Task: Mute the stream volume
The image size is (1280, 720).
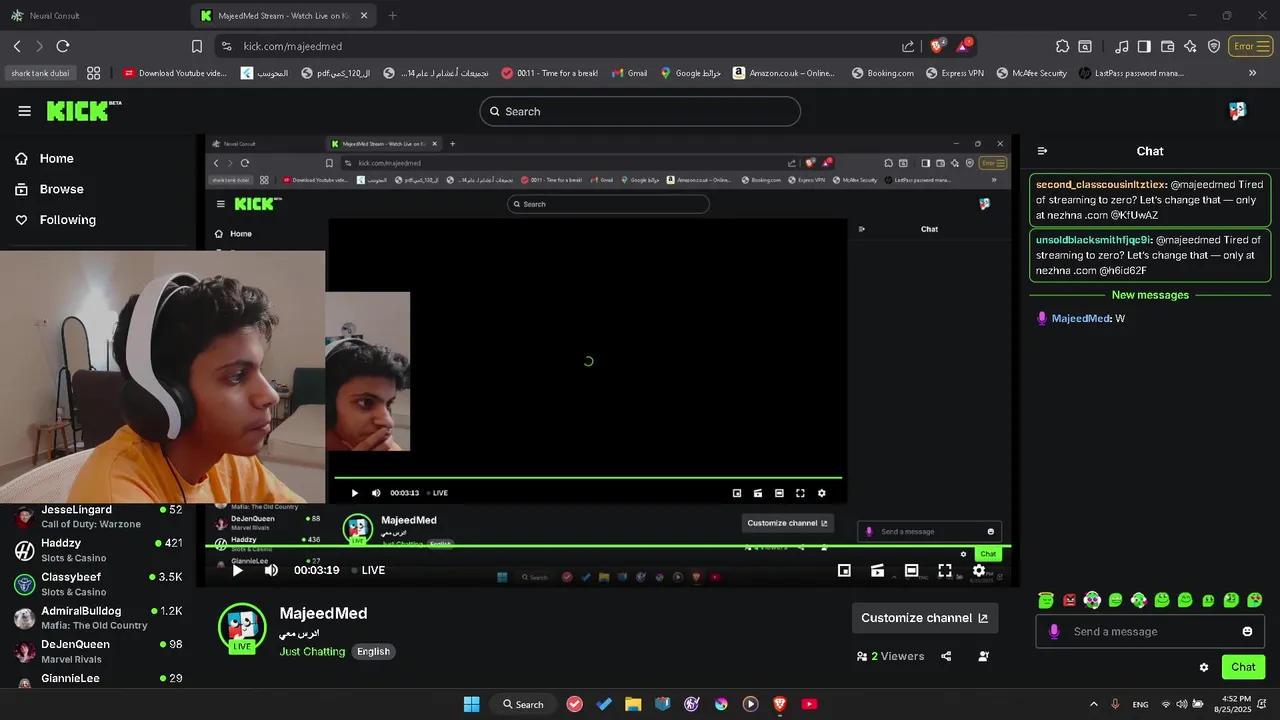Action: 271,570
